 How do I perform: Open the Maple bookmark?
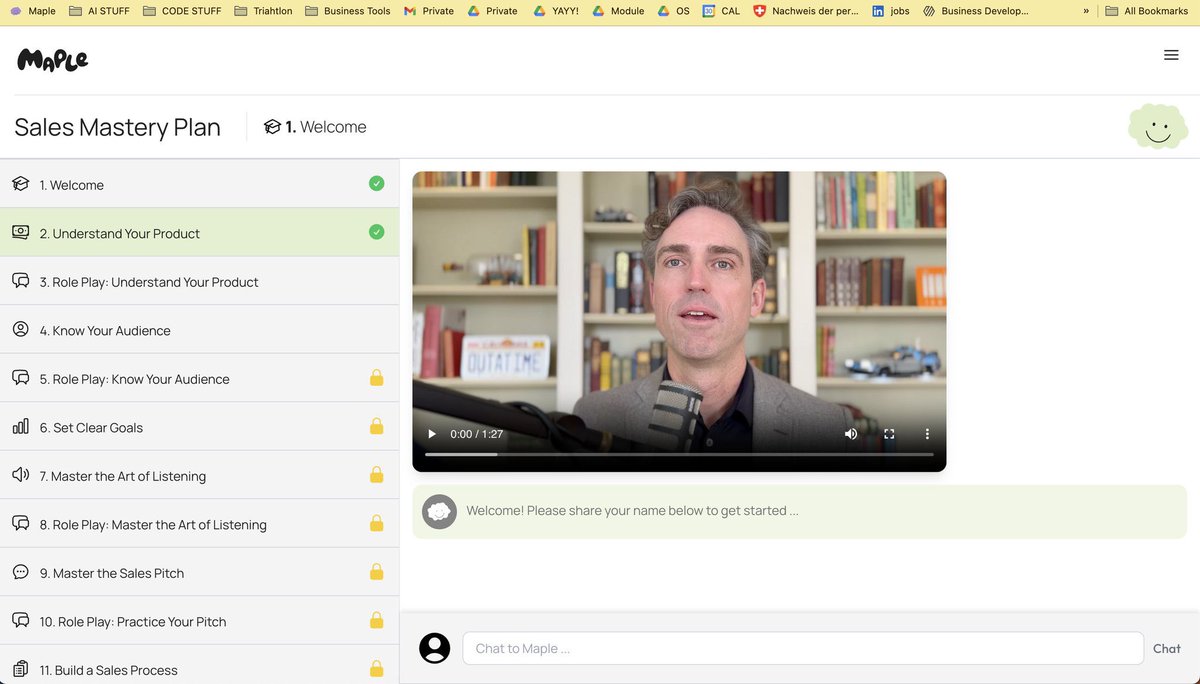click(32, 11)
